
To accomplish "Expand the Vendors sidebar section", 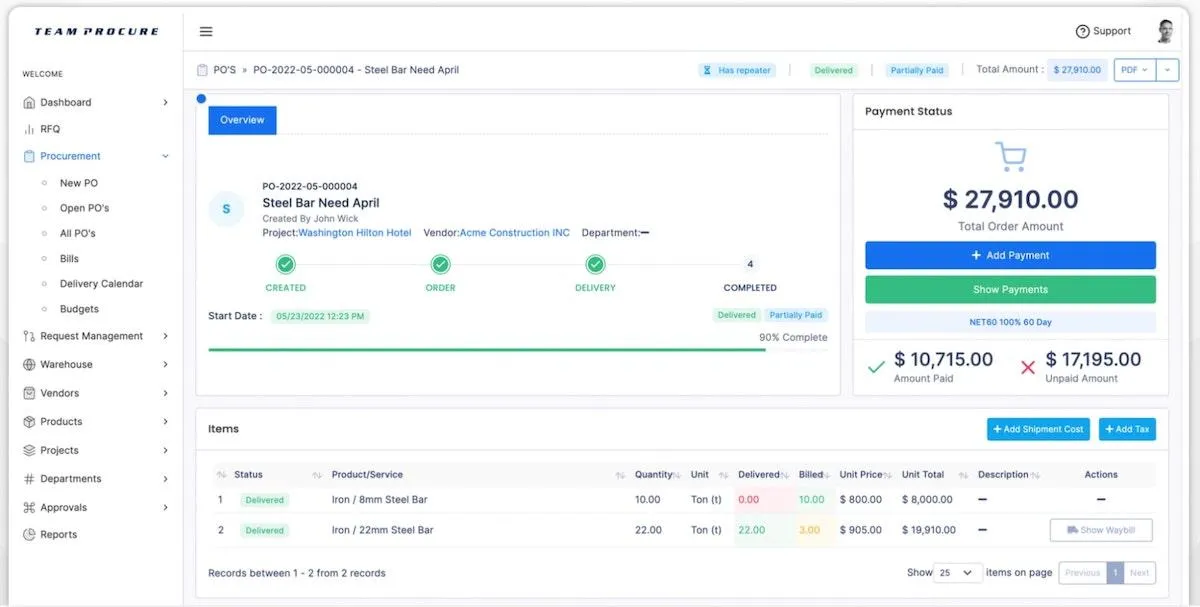I will click(96, 393).
